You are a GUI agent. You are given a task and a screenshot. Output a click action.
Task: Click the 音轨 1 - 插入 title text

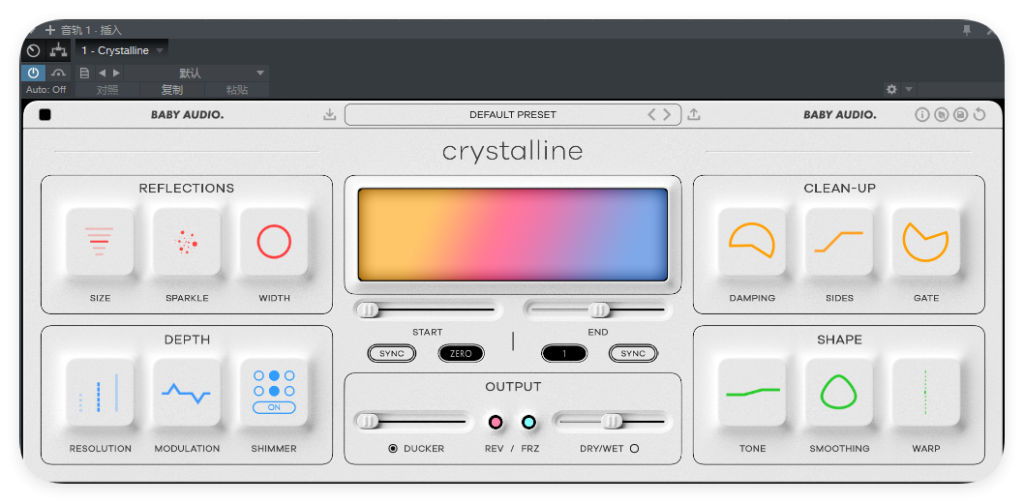91,30
